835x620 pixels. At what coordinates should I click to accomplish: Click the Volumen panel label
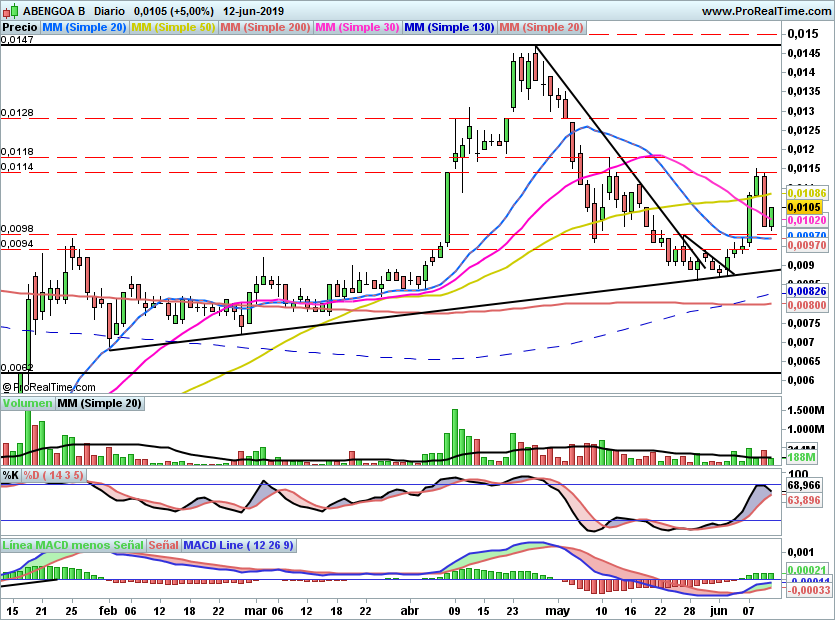(x=27, y=403)
